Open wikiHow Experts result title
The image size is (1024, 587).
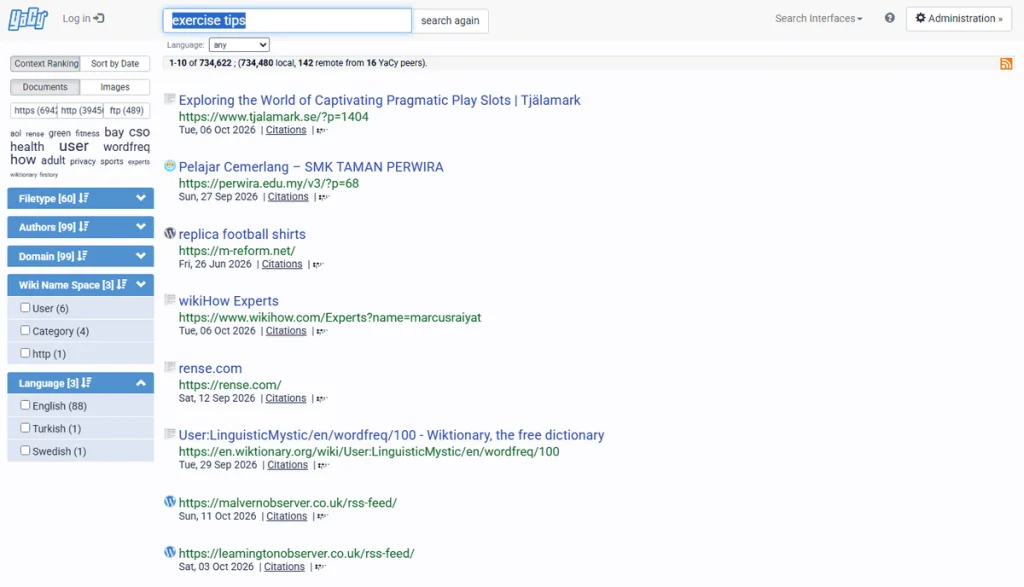coord(229,301)
